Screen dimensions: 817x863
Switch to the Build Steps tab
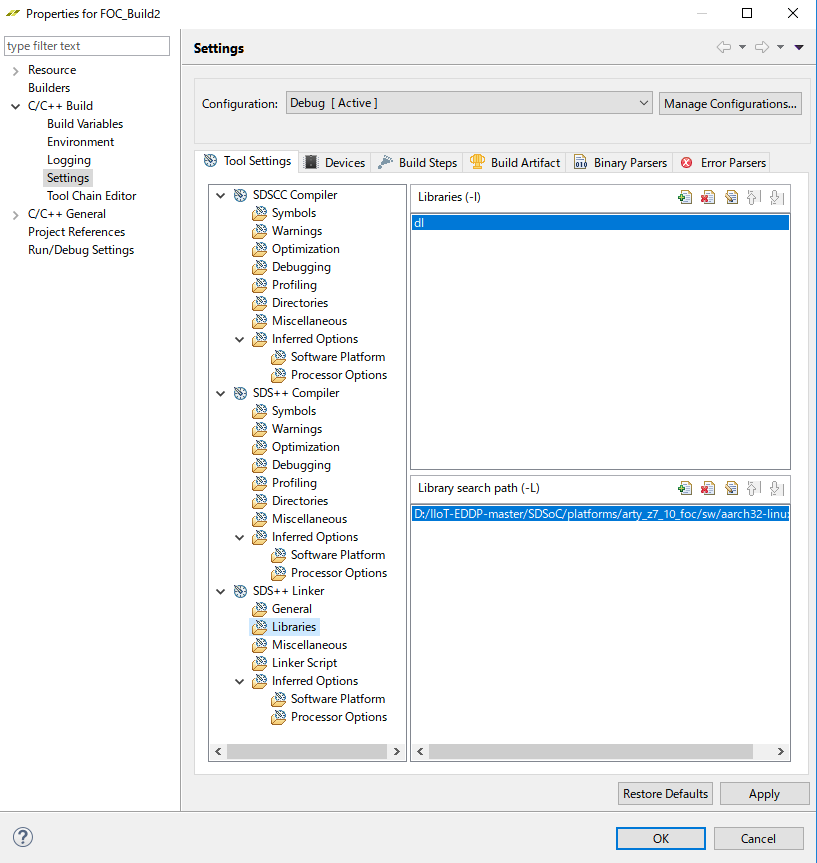417,163
